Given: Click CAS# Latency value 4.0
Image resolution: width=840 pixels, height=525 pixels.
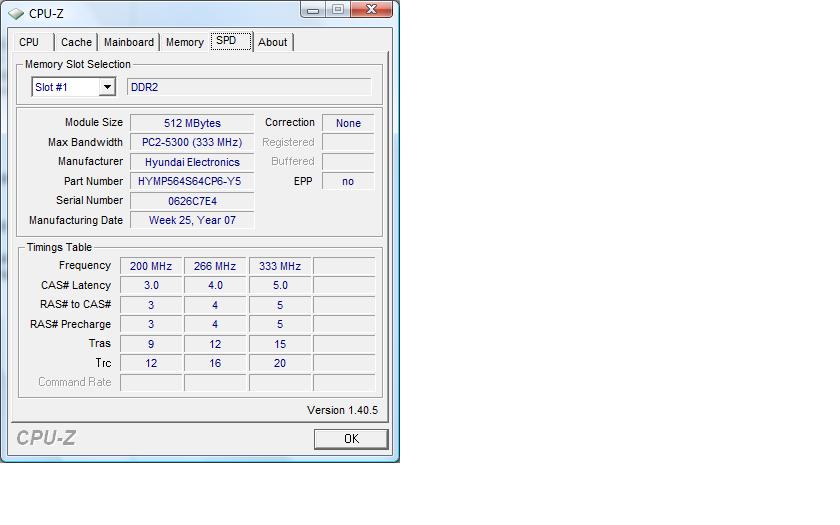Looking at the screenshot, I should coord(215,285).
